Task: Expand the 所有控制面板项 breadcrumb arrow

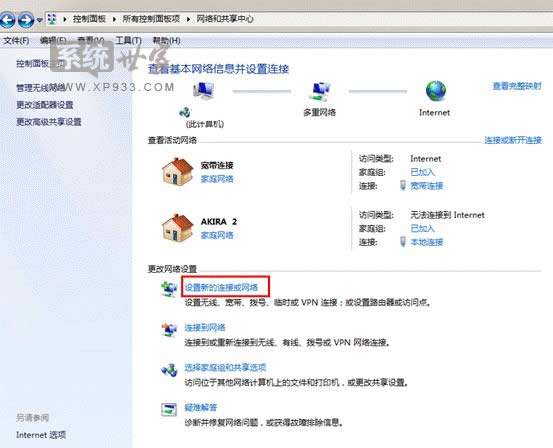Action: point(188,19)
